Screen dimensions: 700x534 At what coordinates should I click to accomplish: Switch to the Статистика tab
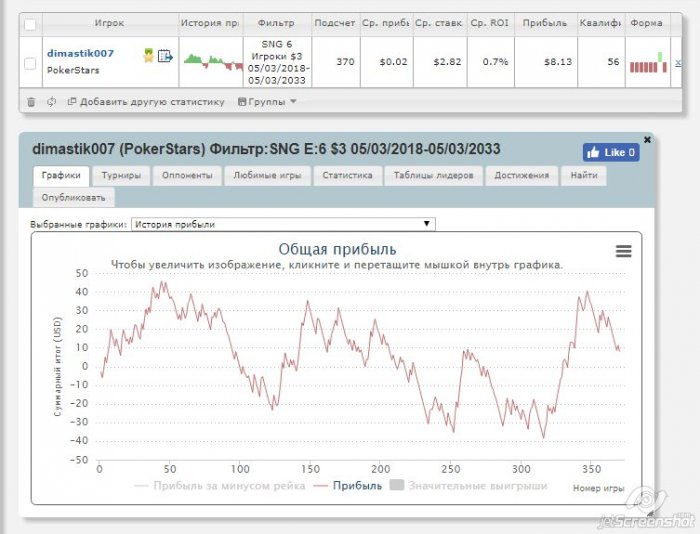tap(348, 175)
